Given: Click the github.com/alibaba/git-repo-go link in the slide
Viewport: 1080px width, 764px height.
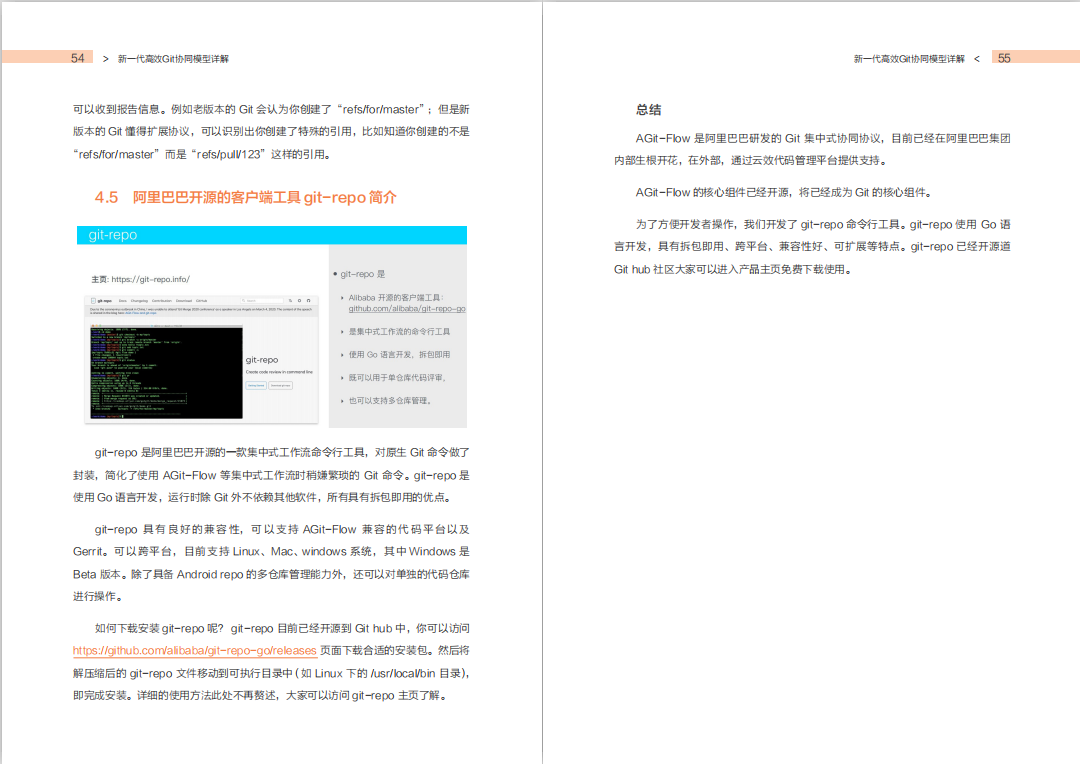Looking at the screenshot, I should (x=407, y=309).
